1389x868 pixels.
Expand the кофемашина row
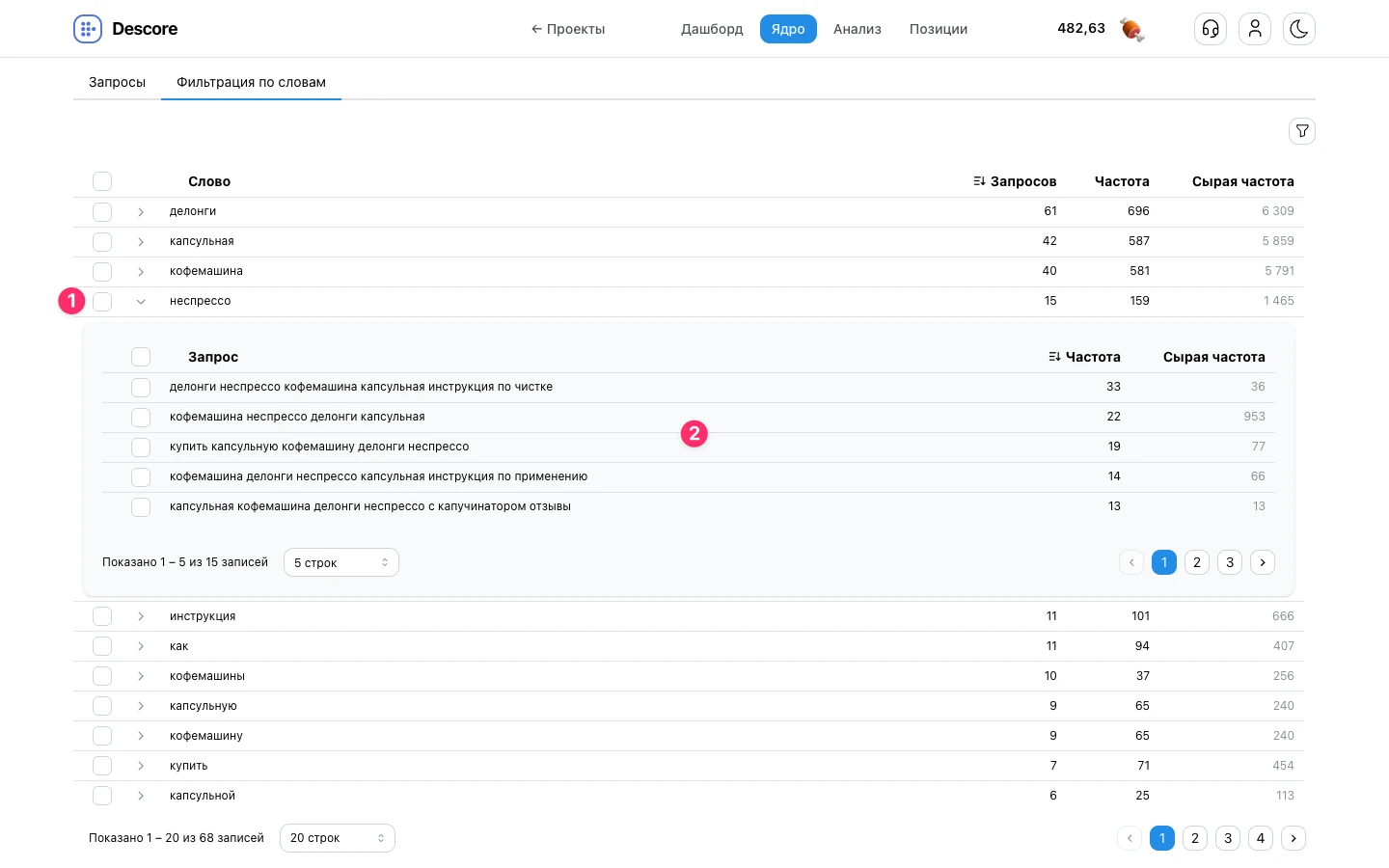[141, 272]
